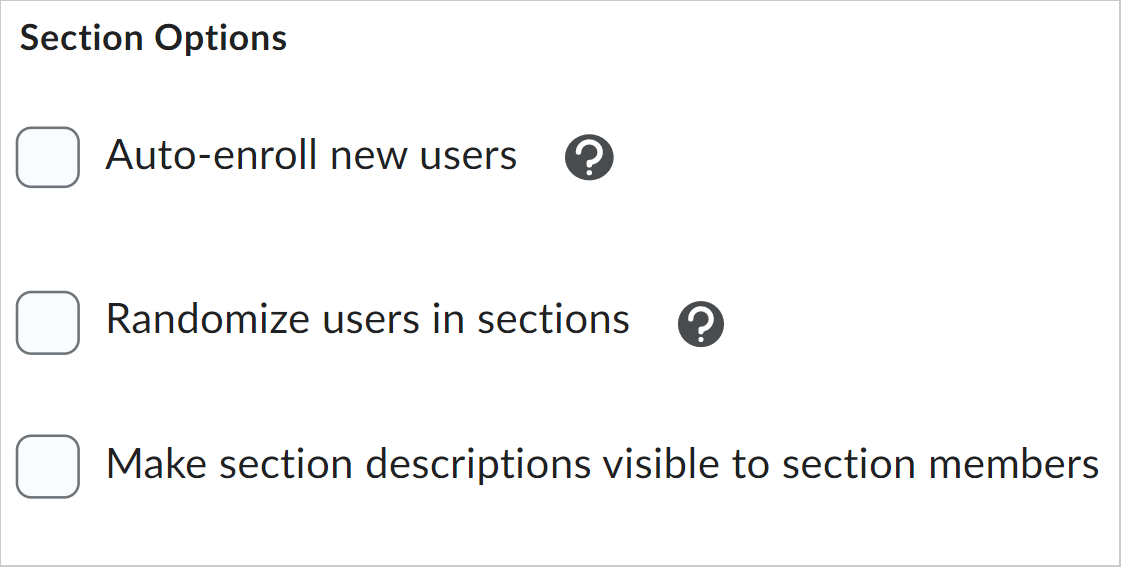
Task: Click the Randomize users in sections label
Action: point(367,320)
